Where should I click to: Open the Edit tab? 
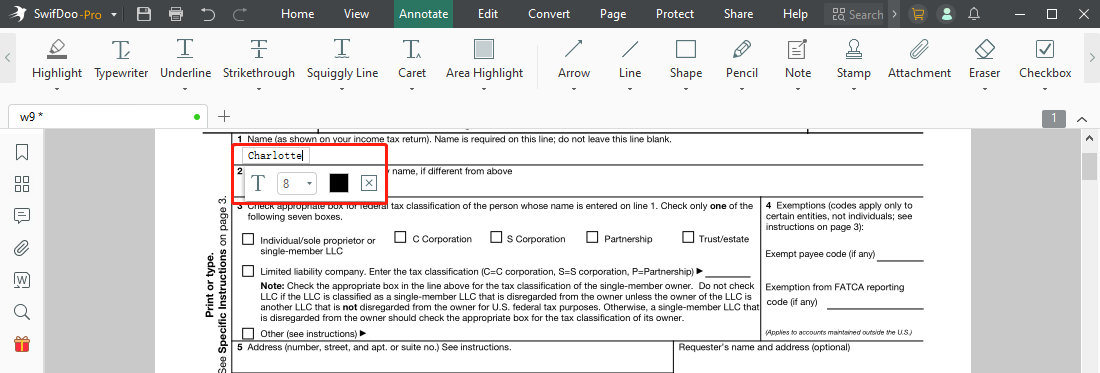point(488,14)
